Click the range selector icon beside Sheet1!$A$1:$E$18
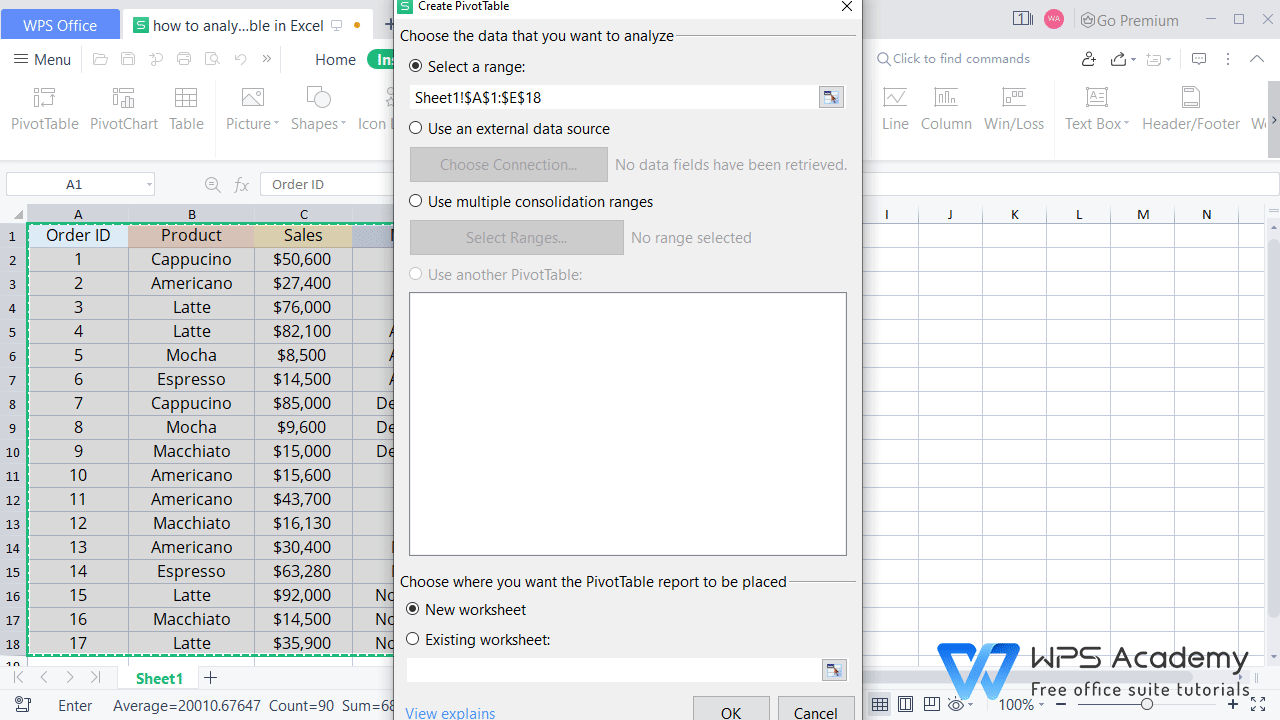 coord(831,97)
